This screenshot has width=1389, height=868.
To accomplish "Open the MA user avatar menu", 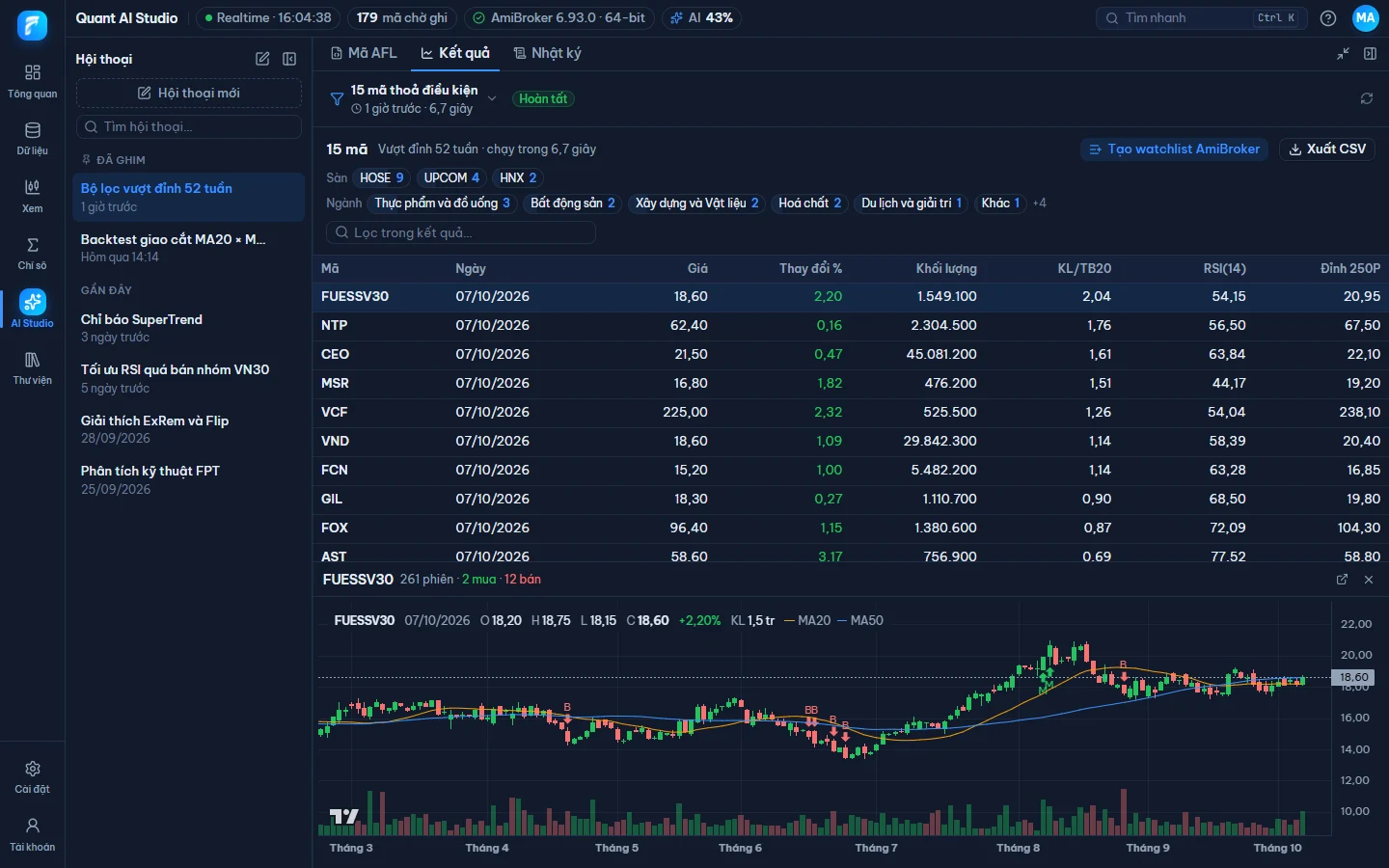I will [x=1366, y=17].
